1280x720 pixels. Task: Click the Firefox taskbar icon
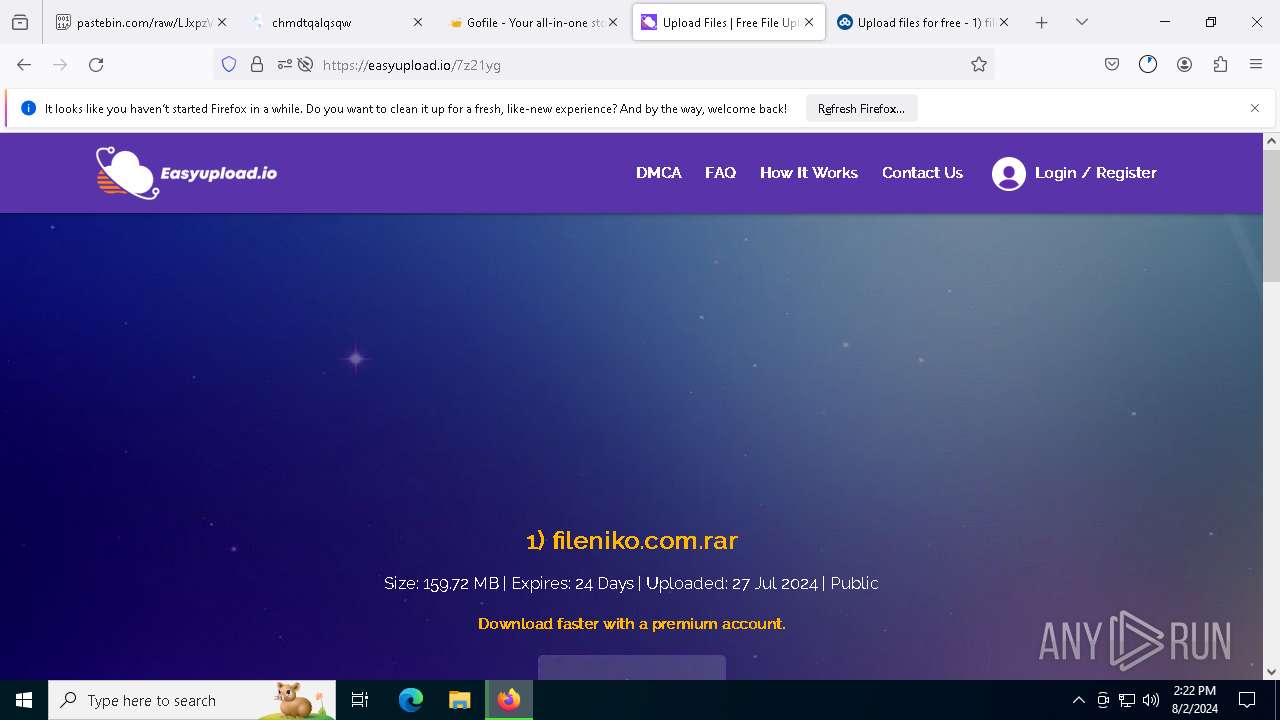pyautogui.click(x=509, y=700)
